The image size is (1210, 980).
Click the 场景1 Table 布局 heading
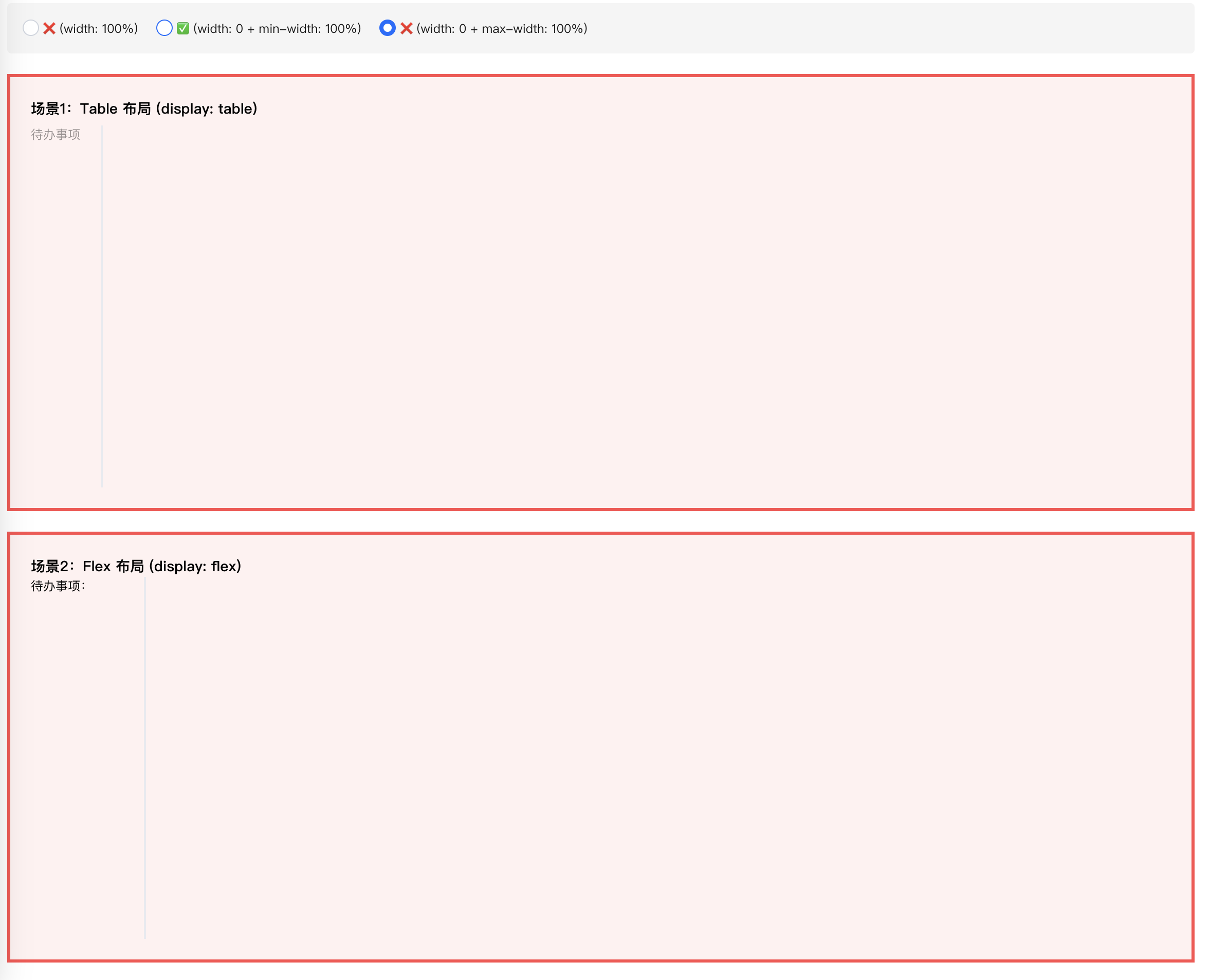(144, 108)
